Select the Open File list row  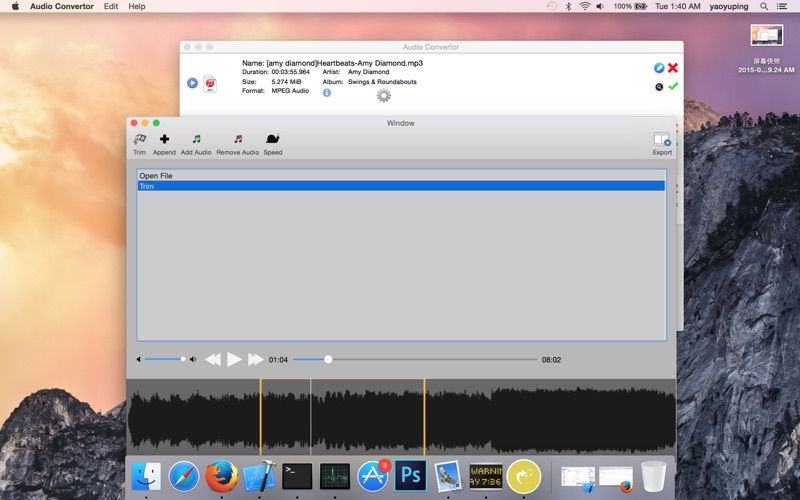[401, 176]
